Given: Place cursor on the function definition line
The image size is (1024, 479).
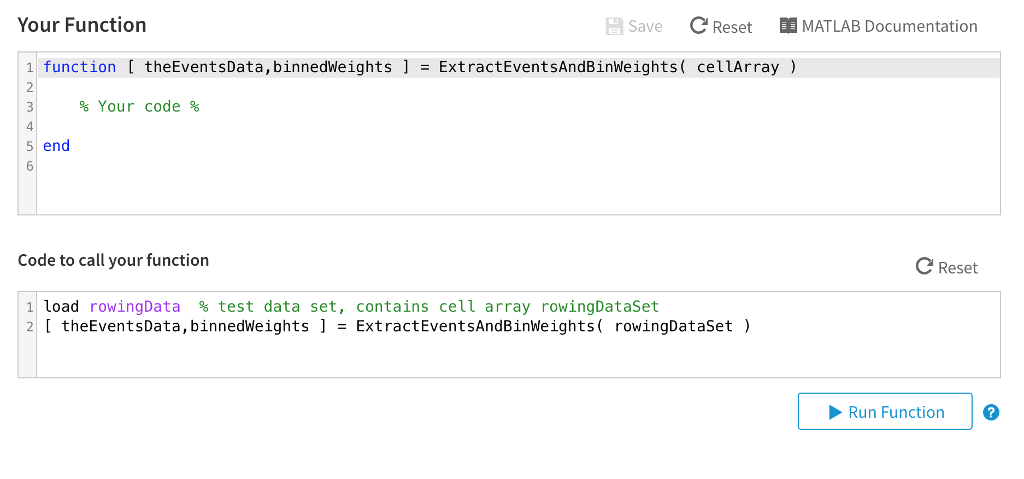Looking at the screenshot, I should click(x=519, y=67).
